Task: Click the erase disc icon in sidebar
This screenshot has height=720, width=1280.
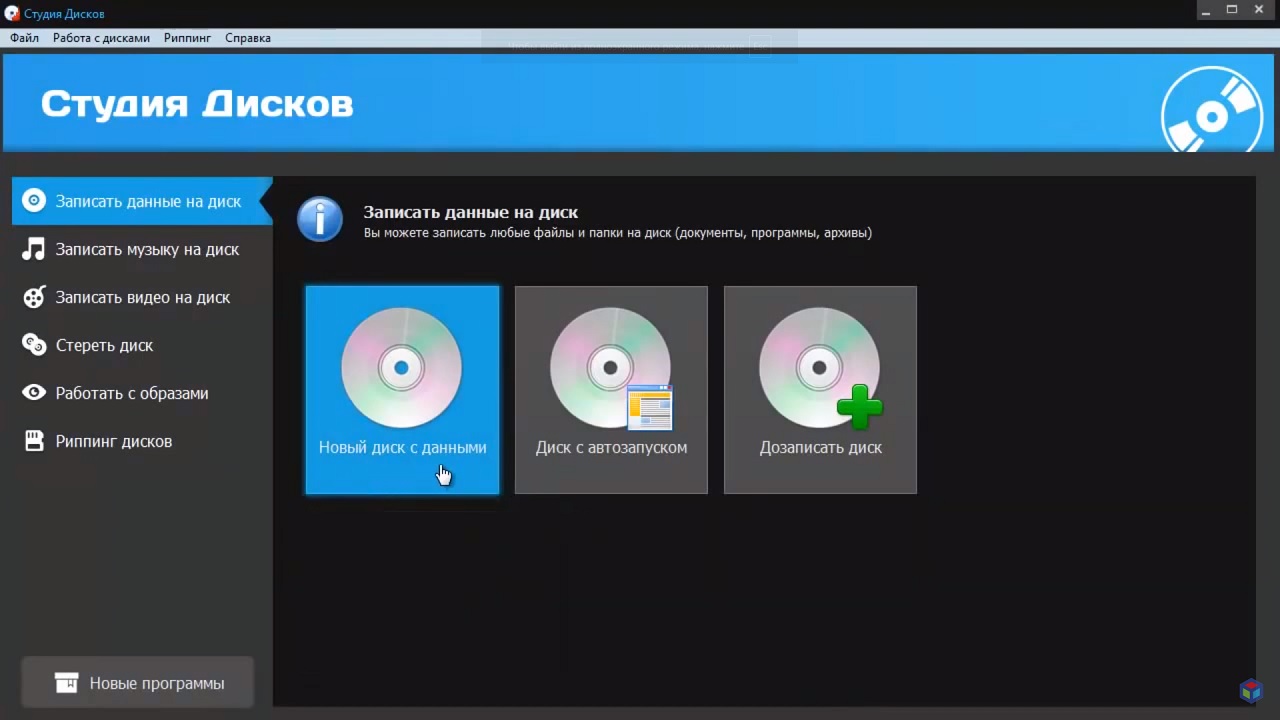Action: coord(34,345)
